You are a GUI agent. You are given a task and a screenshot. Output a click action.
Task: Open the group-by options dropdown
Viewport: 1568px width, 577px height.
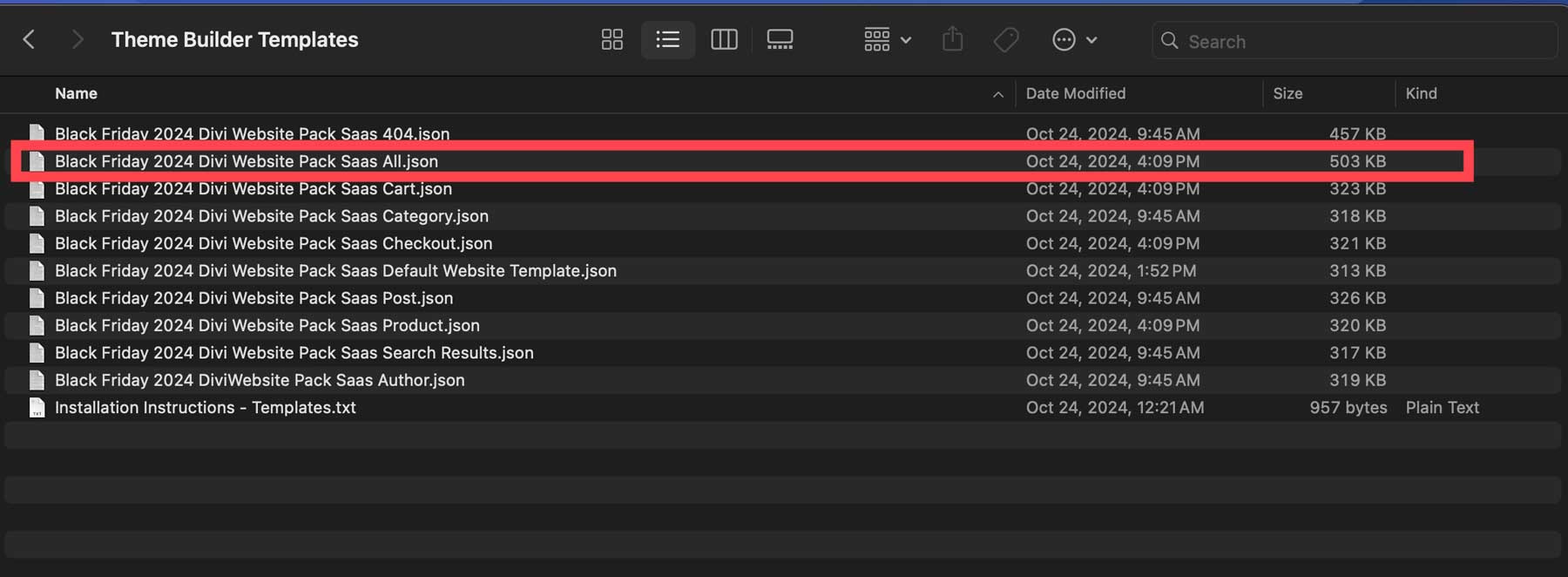pos(887,39)
